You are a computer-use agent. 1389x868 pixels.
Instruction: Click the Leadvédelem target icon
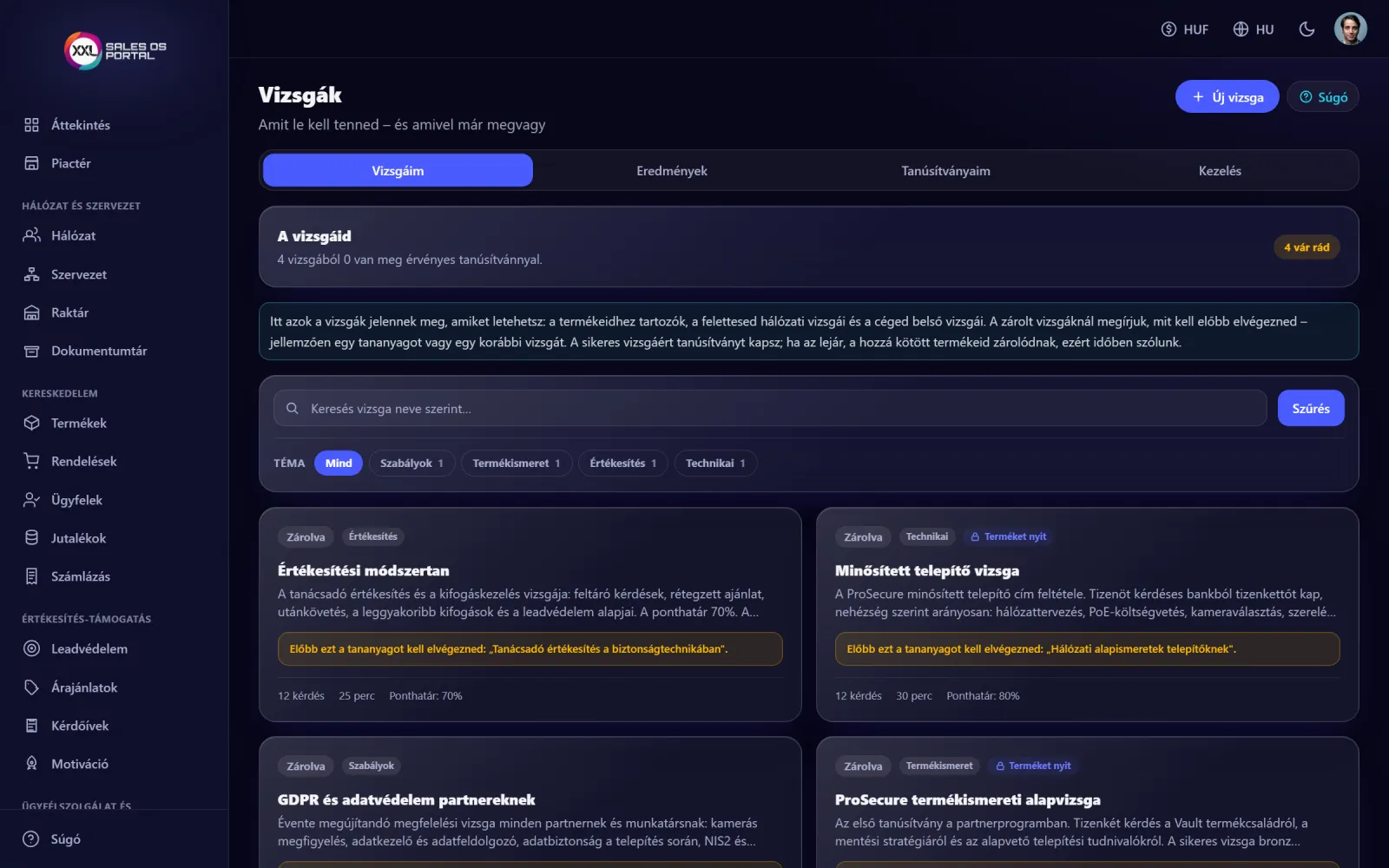pos(32,648)
